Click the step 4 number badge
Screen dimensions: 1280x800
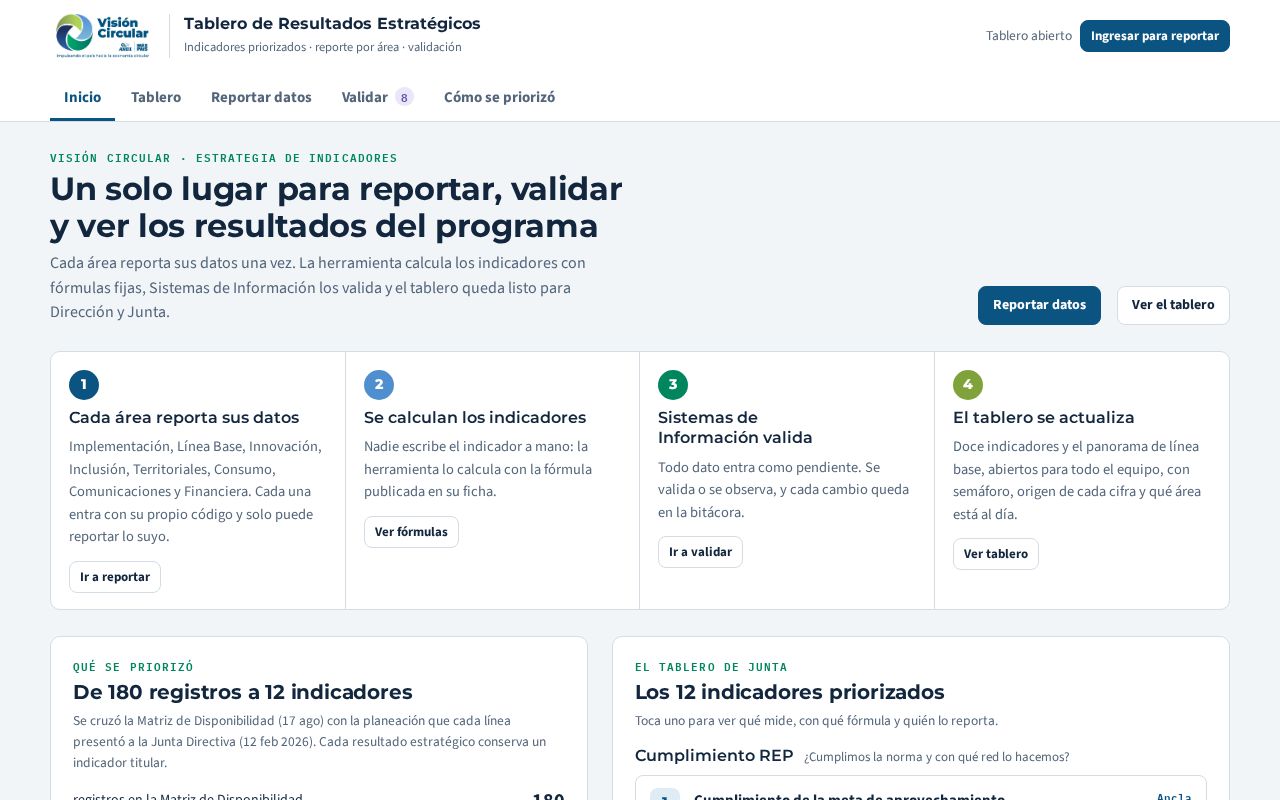(968, 385)
